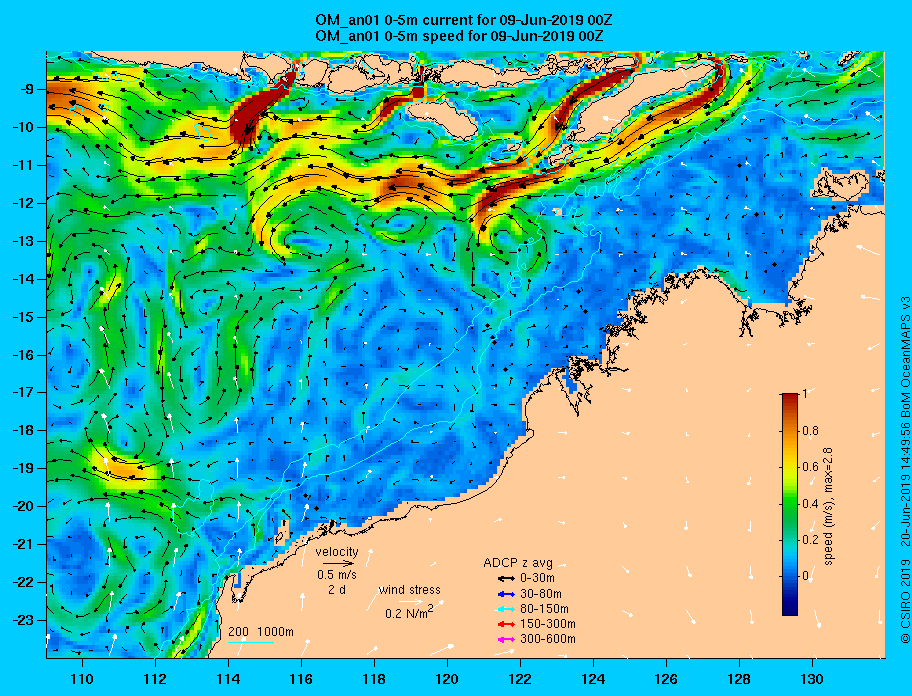Click the longitude label '114'
This screenshot has width=912, height=696.
coord(229,679)
